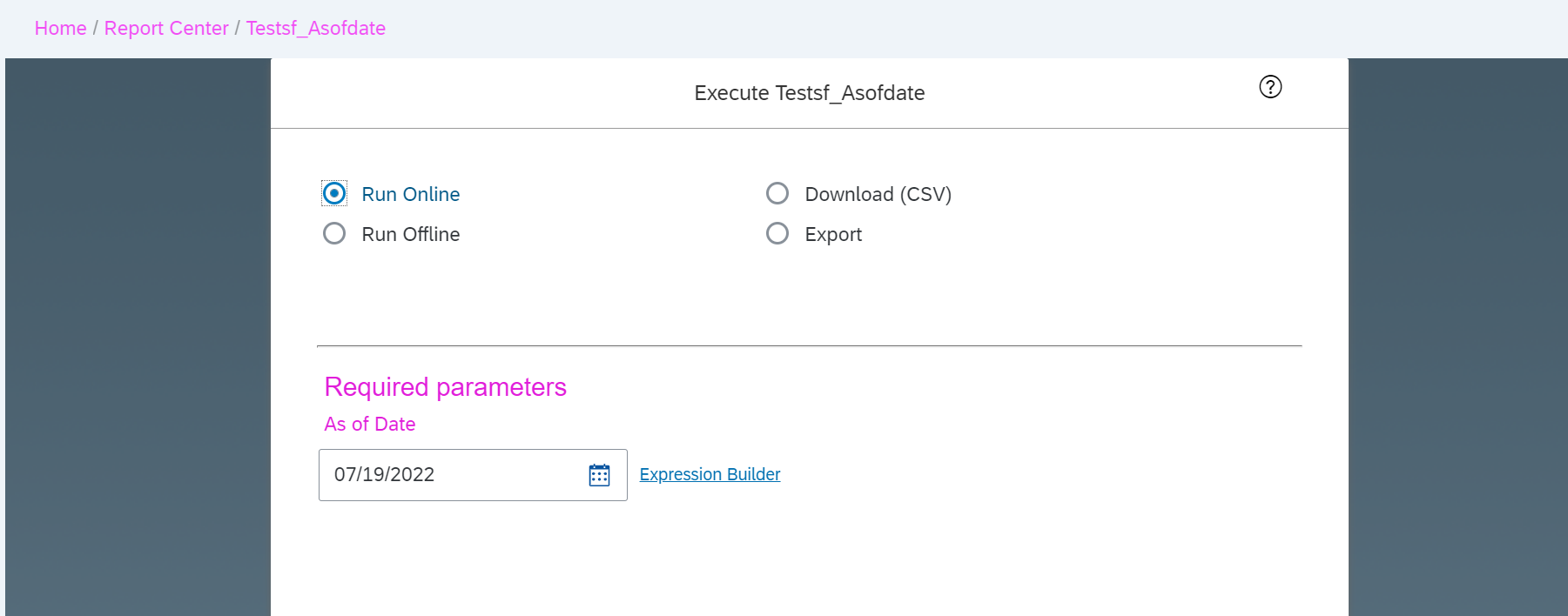Select the Run Online radio button

(x=334, y=193)
